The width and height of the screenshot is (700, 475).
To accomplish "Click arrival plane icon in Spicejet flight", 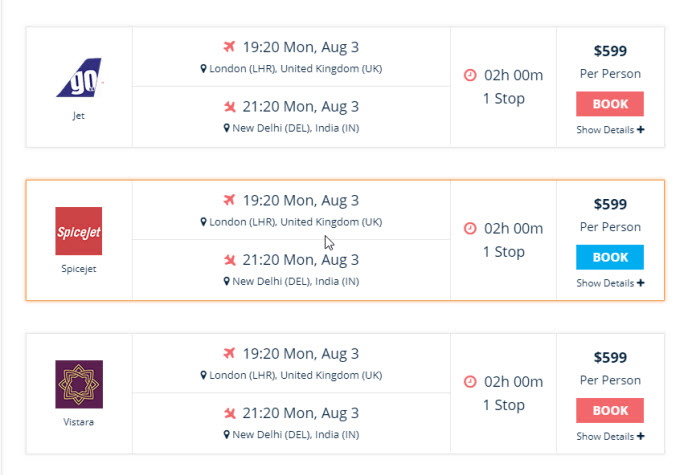I will [x=231, y=260].
